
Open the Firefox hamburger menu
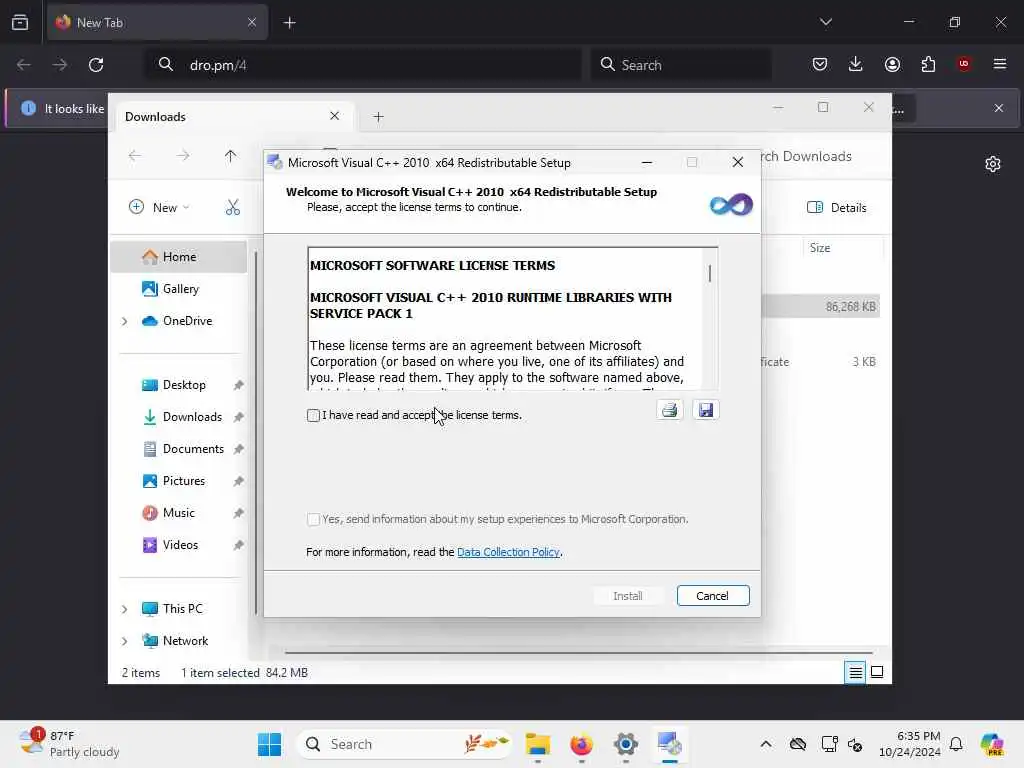point(1000,64)
